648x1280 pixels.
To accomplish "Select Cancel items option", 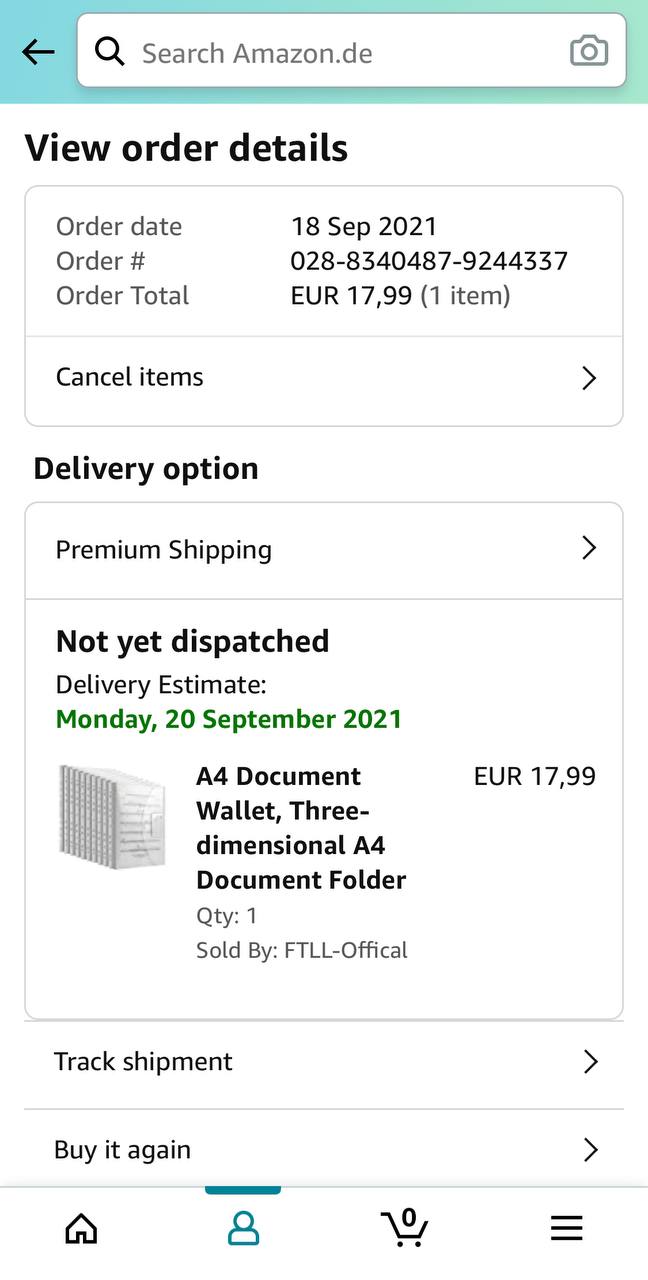I will coord(130,377).
